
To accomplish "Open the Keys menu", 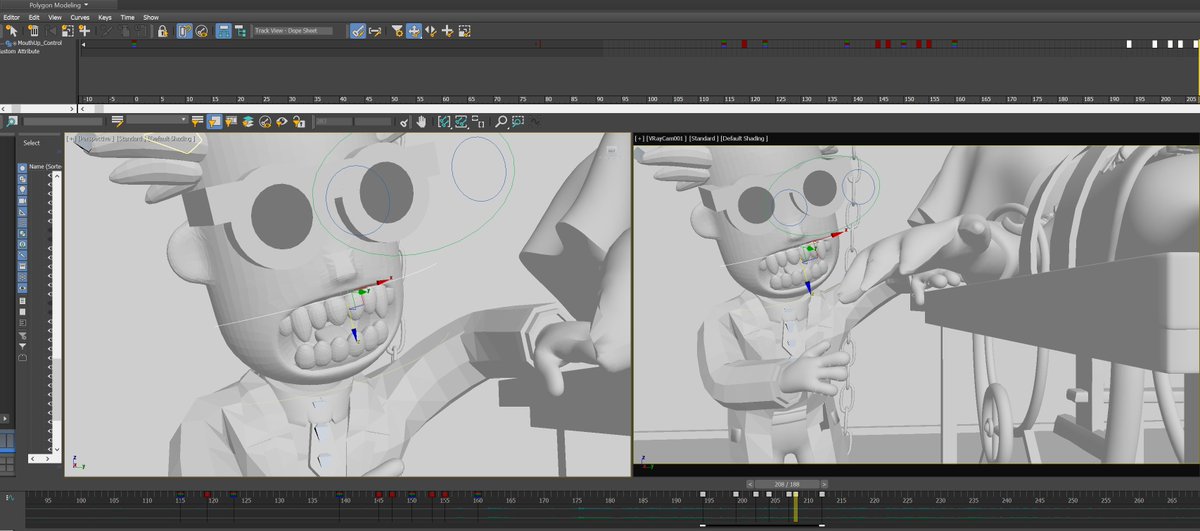I will [104, 17].
